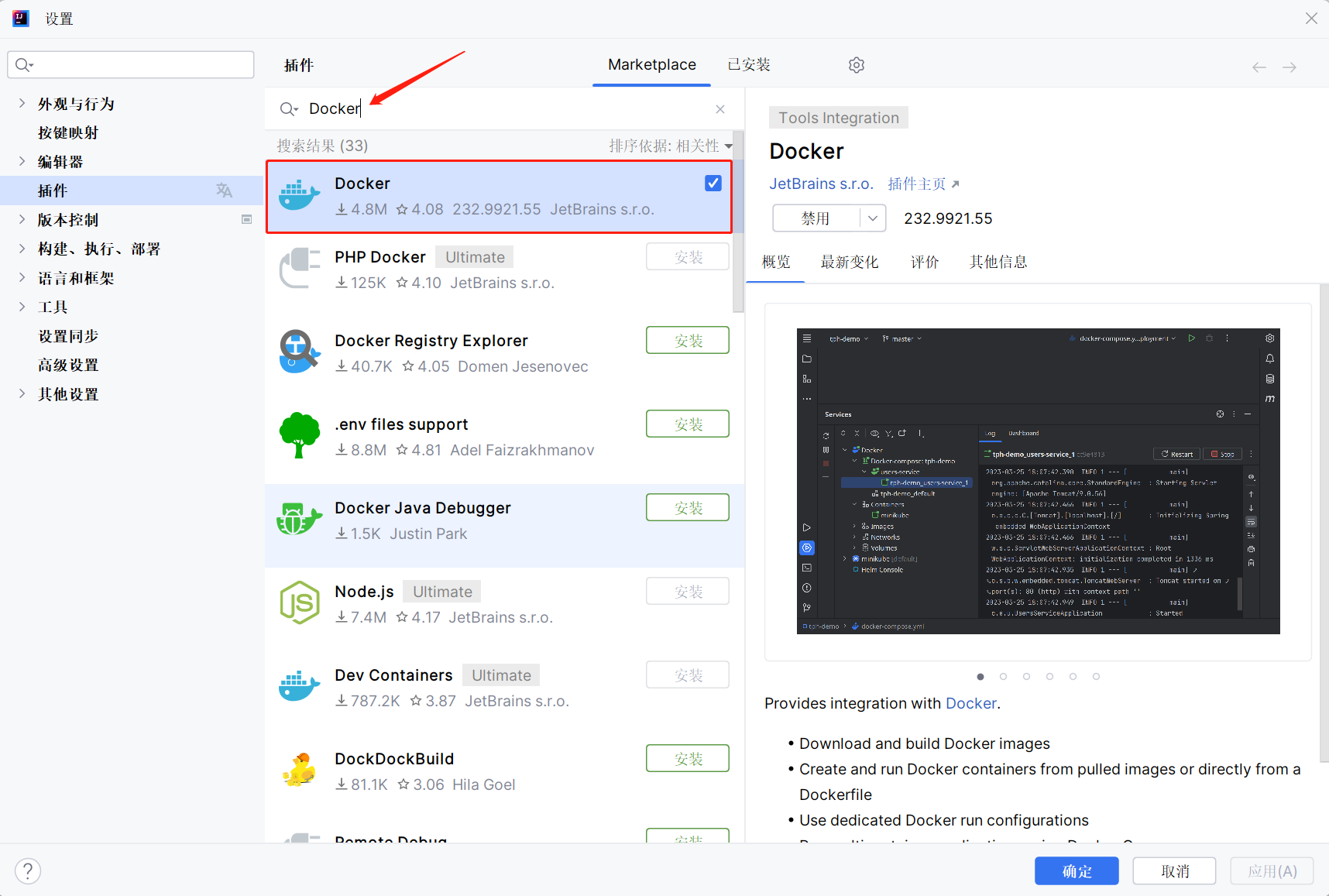
Task: Expand the 版本控制 settings section
Action: pyautogui.click(x=22, y=219)
